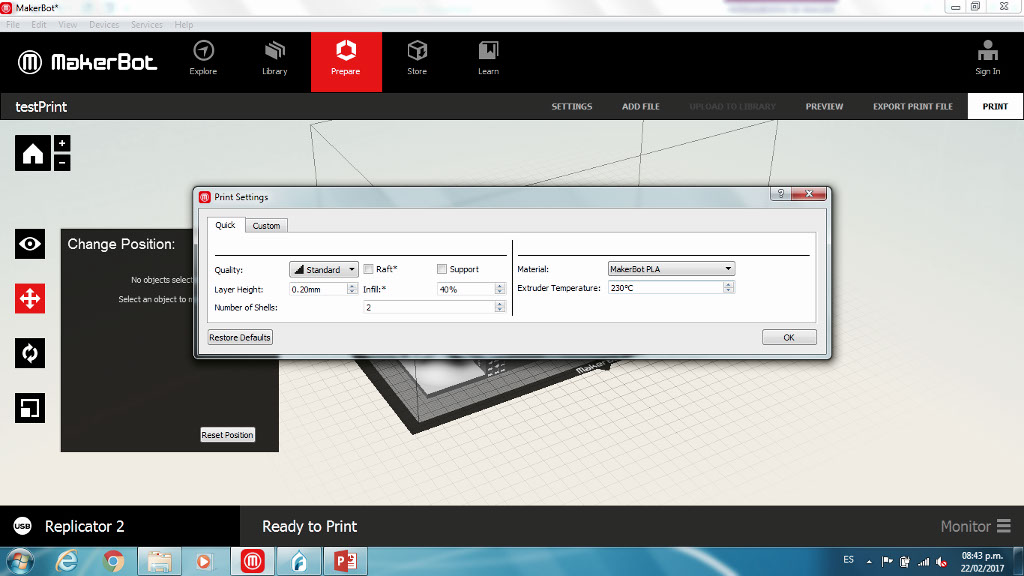Click the Sign In icon
Screen dimensions: 1024x576
click(x=987, y=58)
